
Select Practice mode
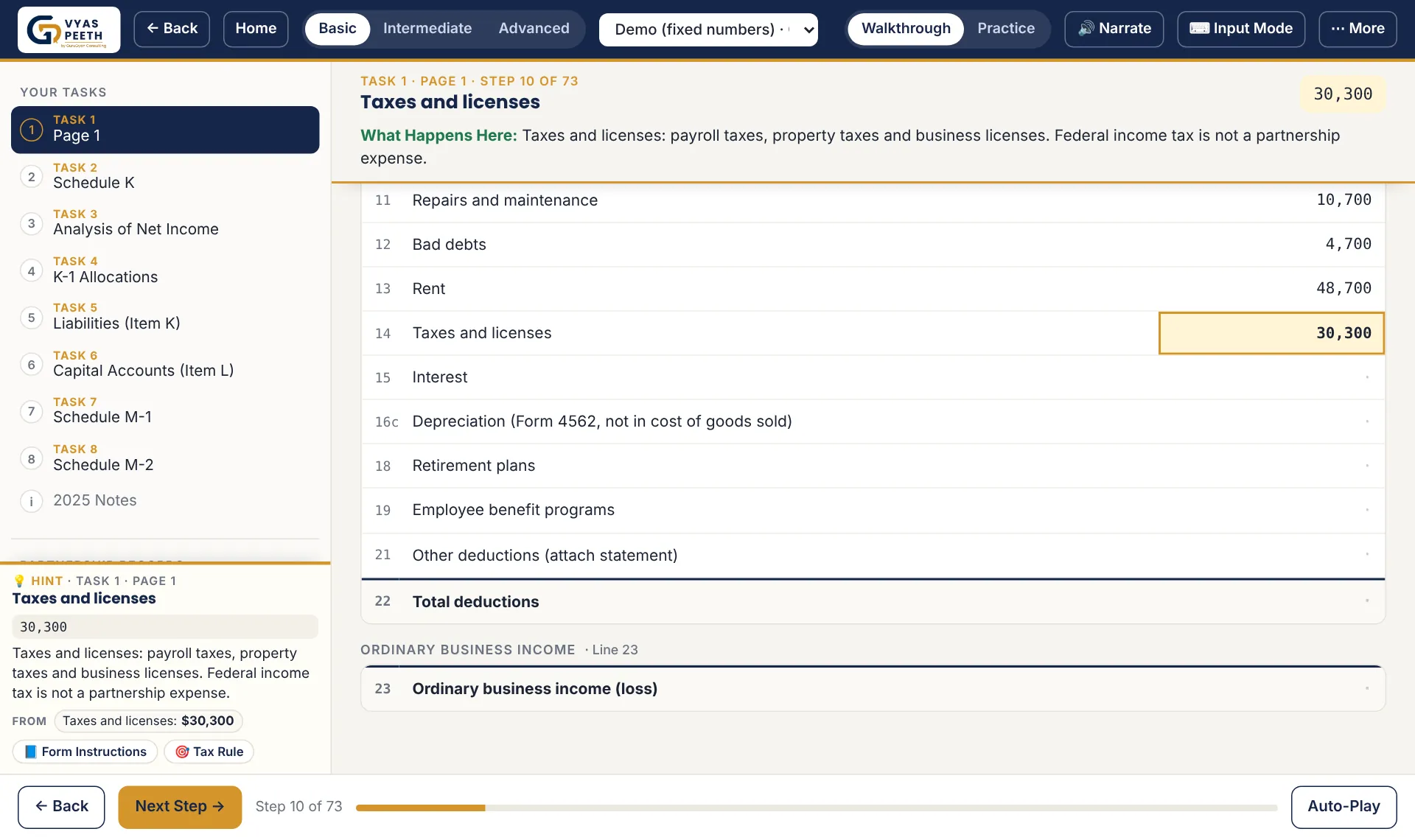pos(1006,29)
